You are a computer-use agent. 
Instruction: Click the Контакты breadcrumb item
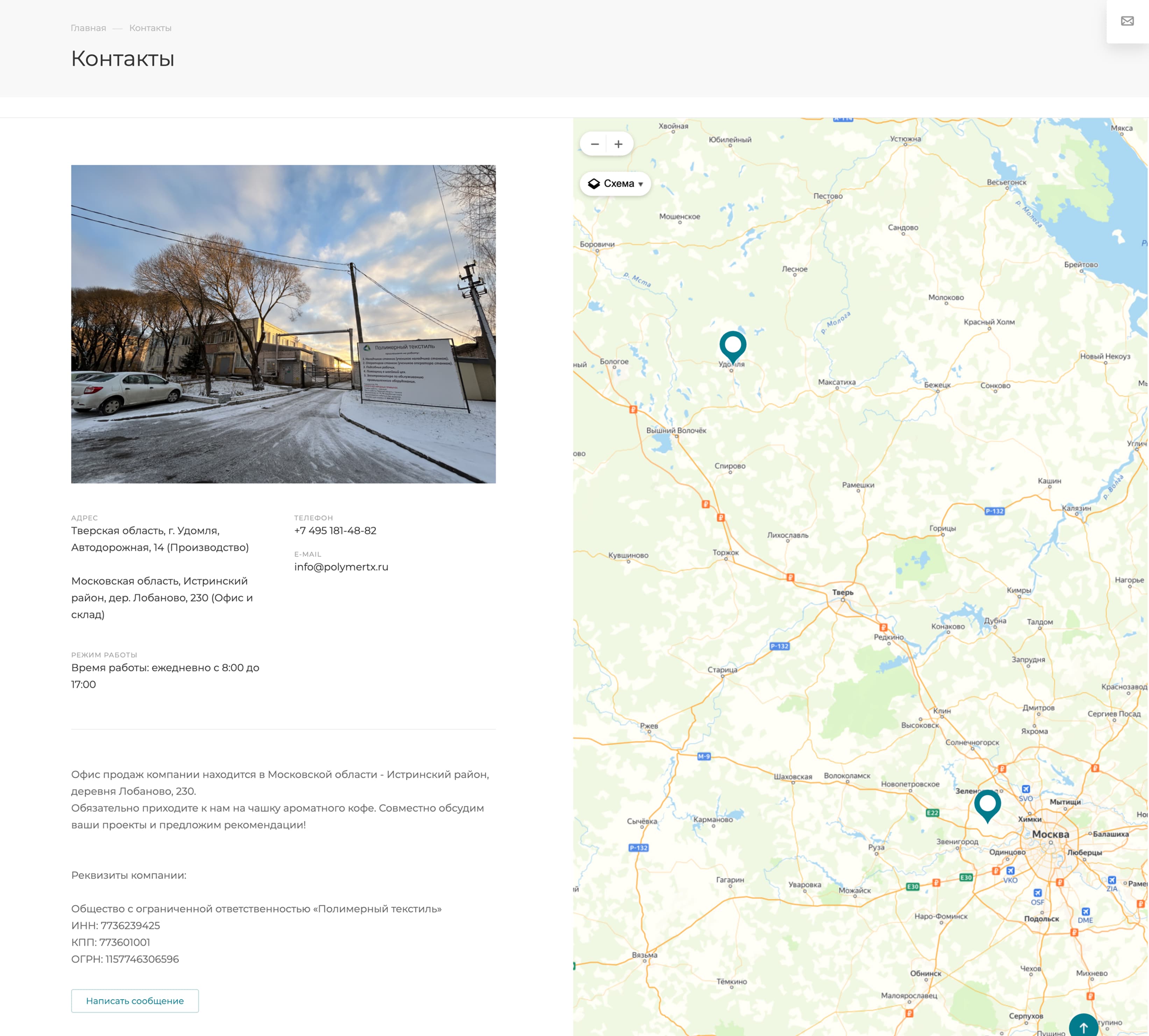pos(150,28)
